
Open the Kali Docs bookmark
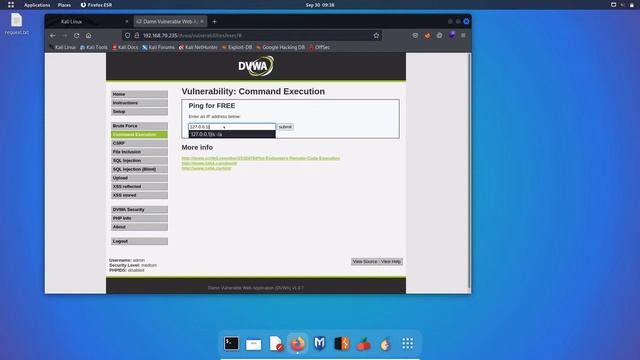[x=125, y=47]
